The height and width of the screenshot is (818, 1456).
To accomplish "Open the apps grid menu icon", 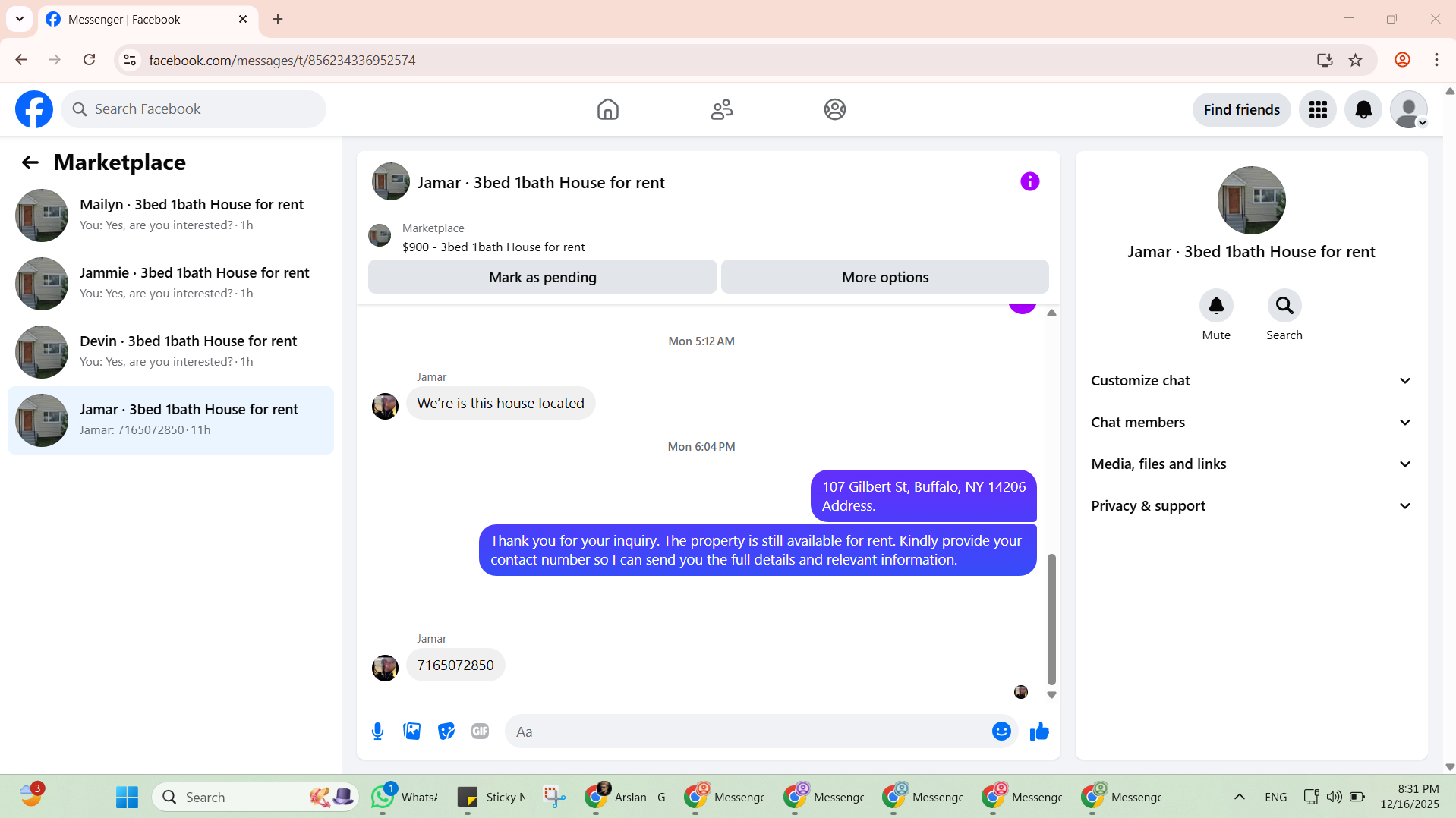I will (1318, 109).
